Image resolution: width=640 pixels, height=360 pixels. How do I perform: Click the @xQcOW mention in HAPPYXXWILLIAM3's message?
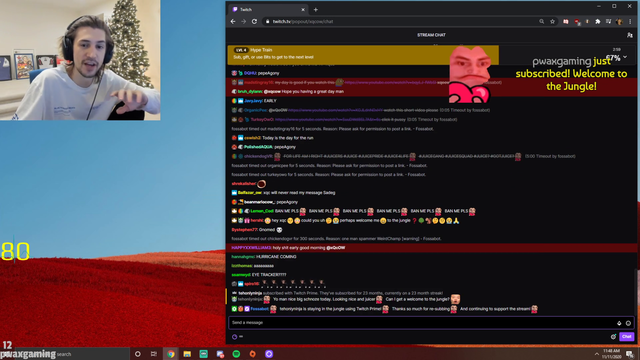tap(336, 248)
